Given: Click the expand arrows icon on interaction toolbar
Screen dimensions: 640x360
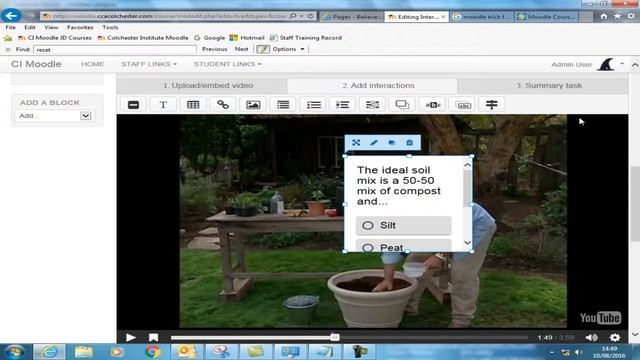Looking at the screenshot, I should (356, 142).
